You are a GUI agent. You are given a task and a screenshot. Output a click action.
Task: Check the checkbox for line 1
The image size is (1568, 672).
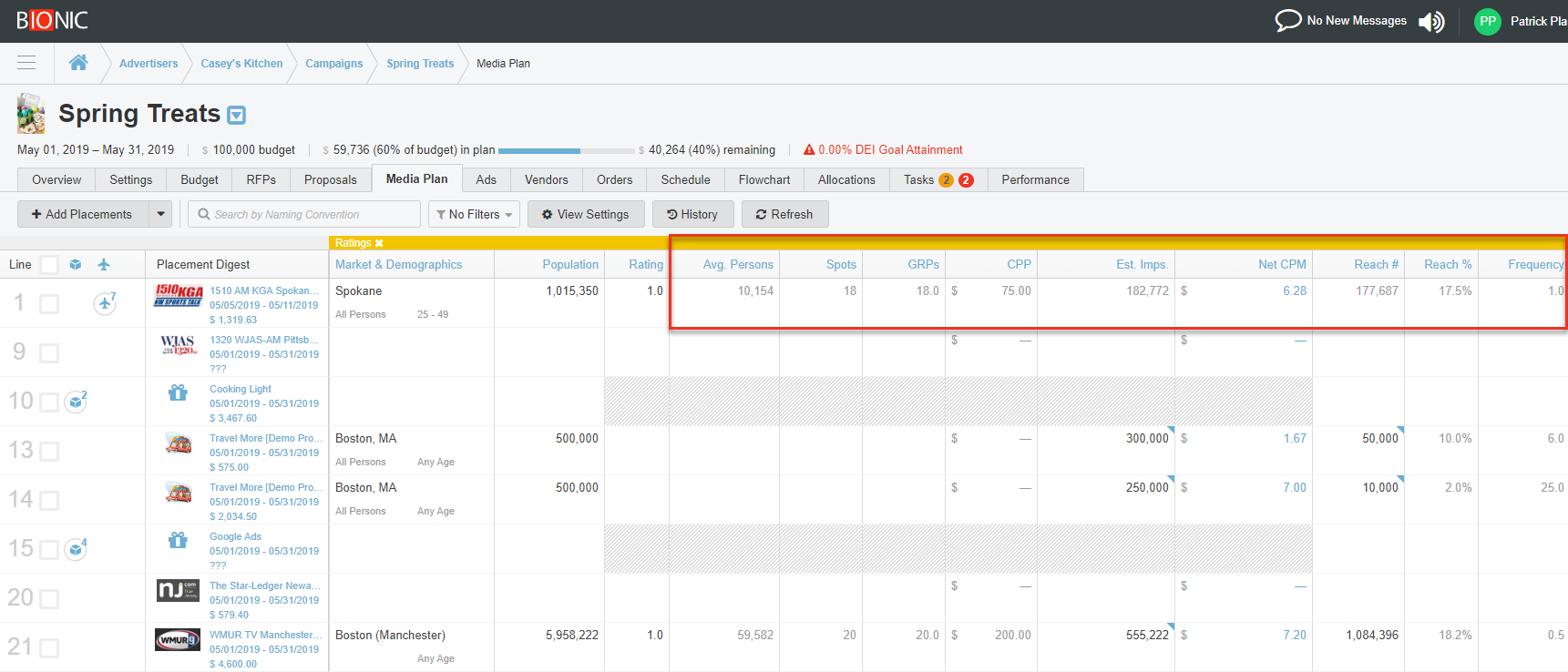tap(49, 304)
